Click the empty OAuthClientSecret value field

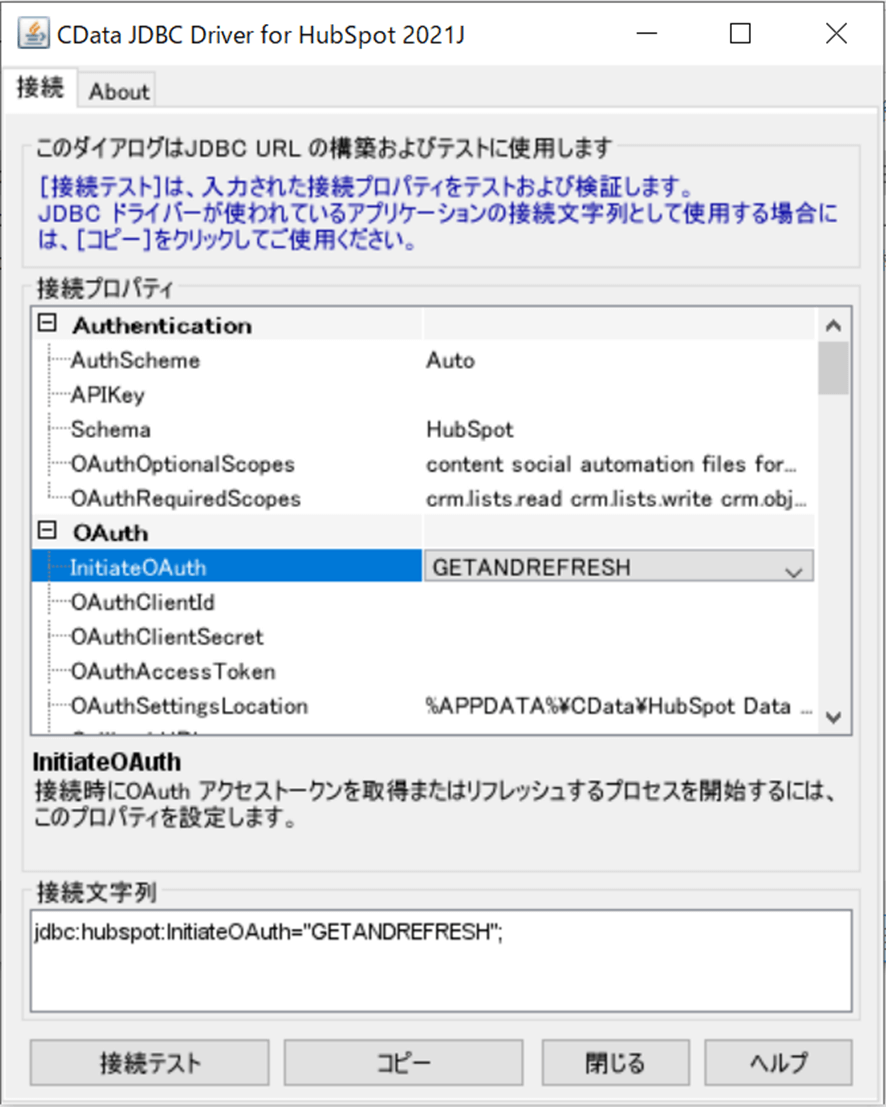[x=618, y=637]
